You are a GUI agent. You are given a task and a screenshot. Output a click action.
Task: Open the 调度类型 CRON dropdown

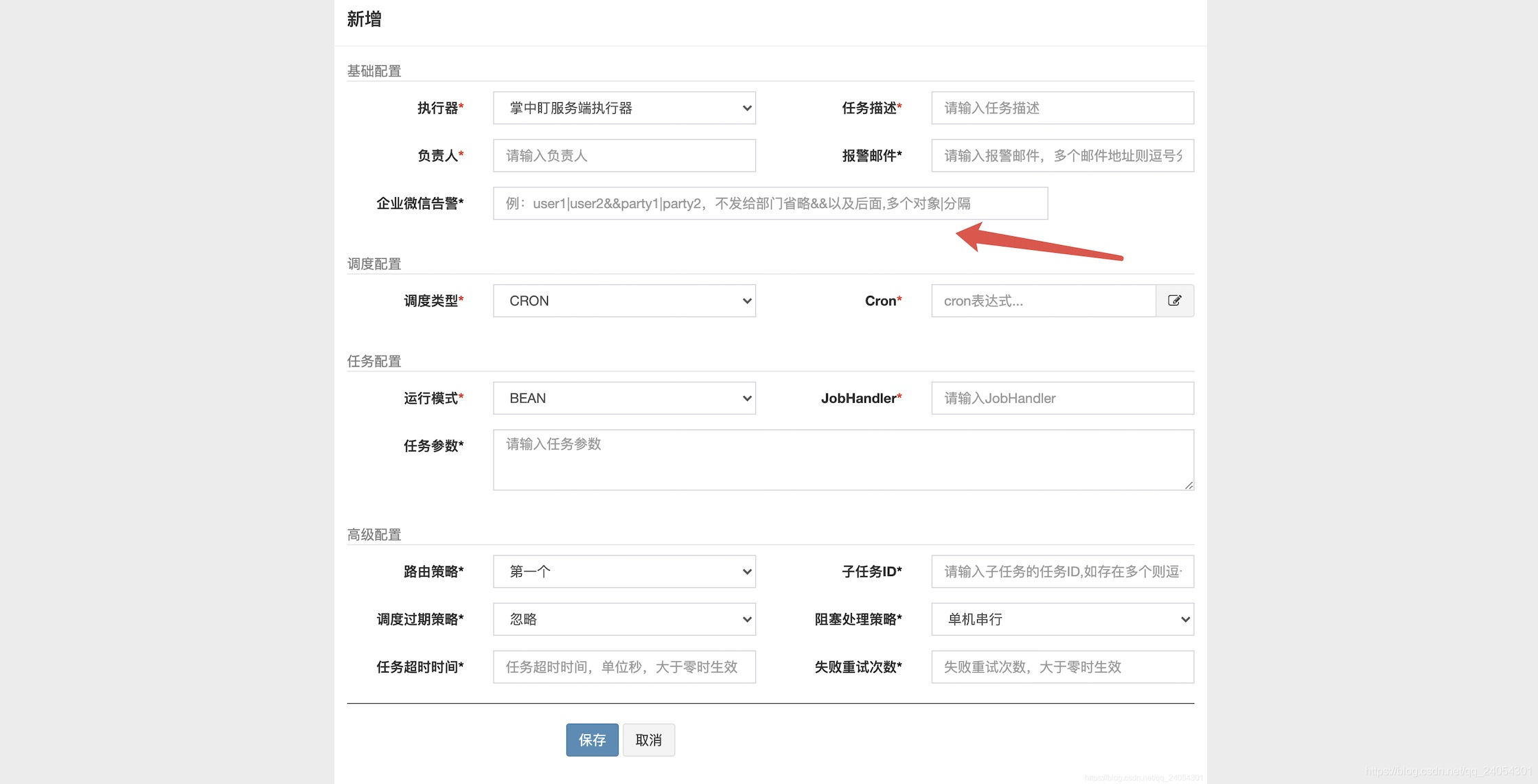pyautogui.click(x=623, y=301)
